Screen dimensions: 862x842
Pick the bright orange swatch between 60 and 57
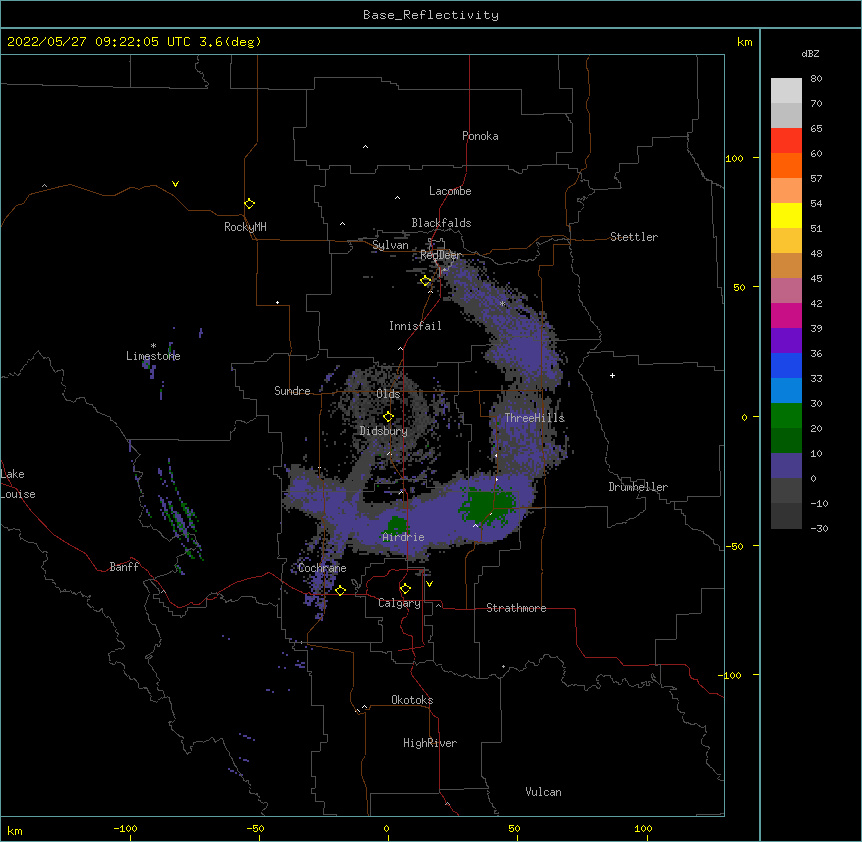(786, 165)
